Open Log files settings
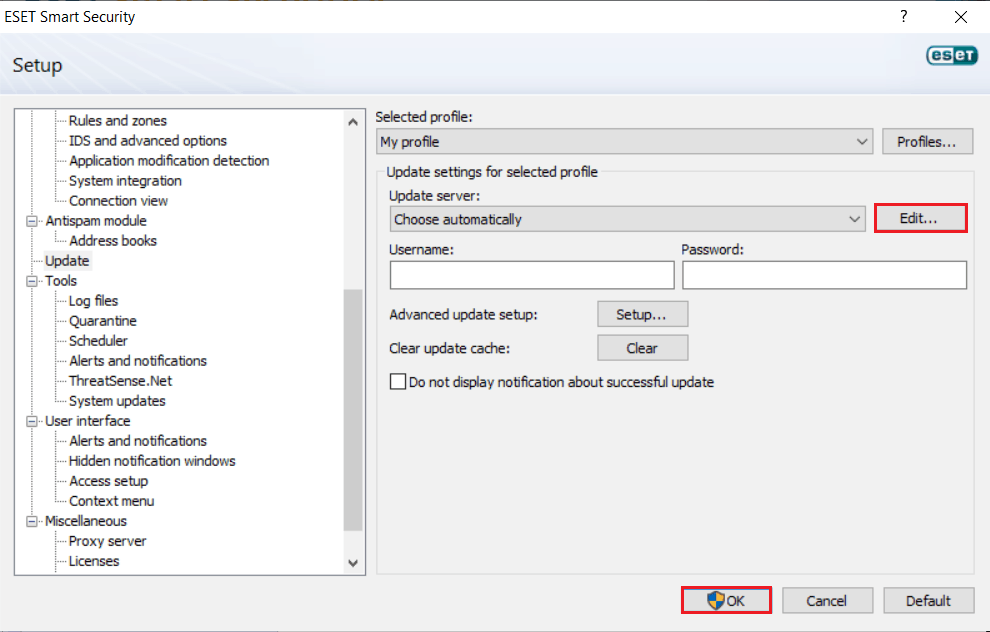 pyautogui.click(x=93, y=301)
